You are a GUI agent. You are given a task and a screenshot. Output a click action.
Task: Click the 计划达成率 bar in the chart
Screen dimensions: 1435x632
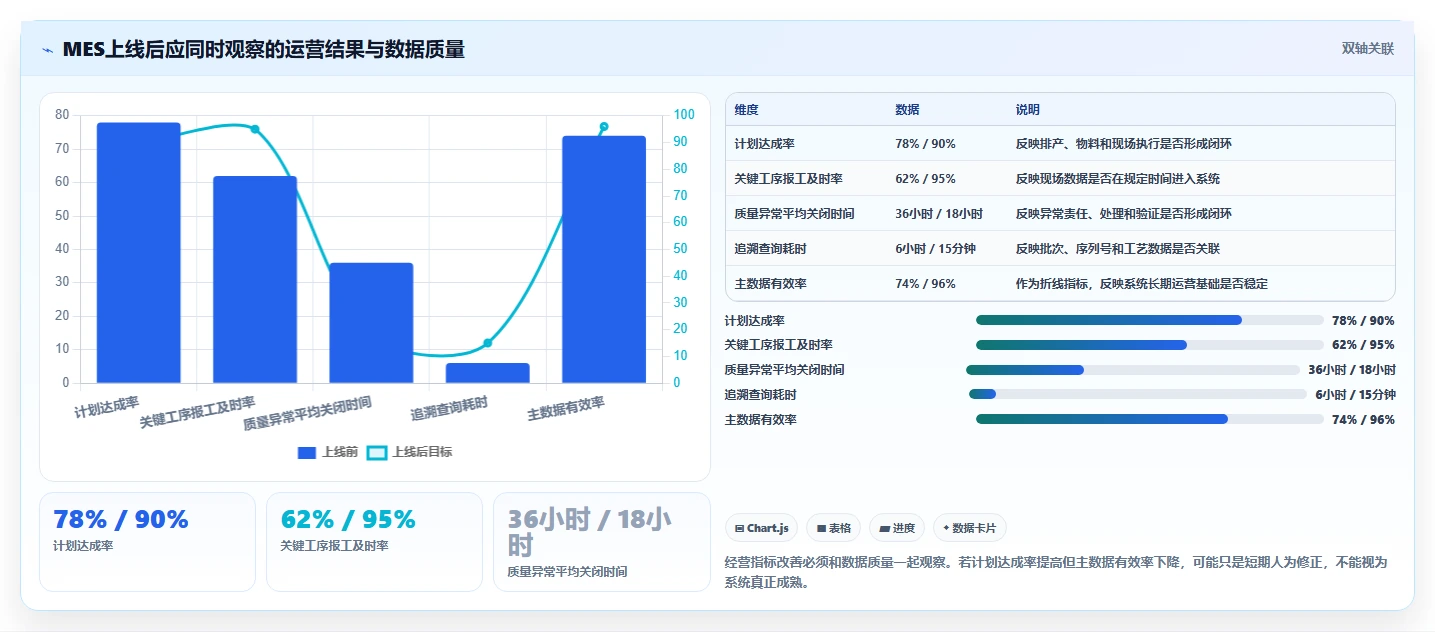[139, 253]
